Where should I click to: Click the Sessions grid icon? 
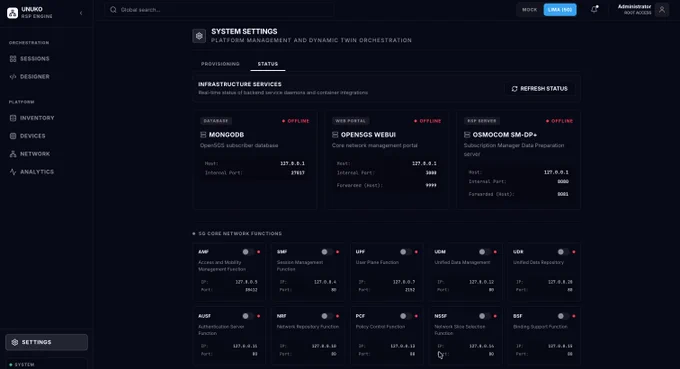point(13,59)
